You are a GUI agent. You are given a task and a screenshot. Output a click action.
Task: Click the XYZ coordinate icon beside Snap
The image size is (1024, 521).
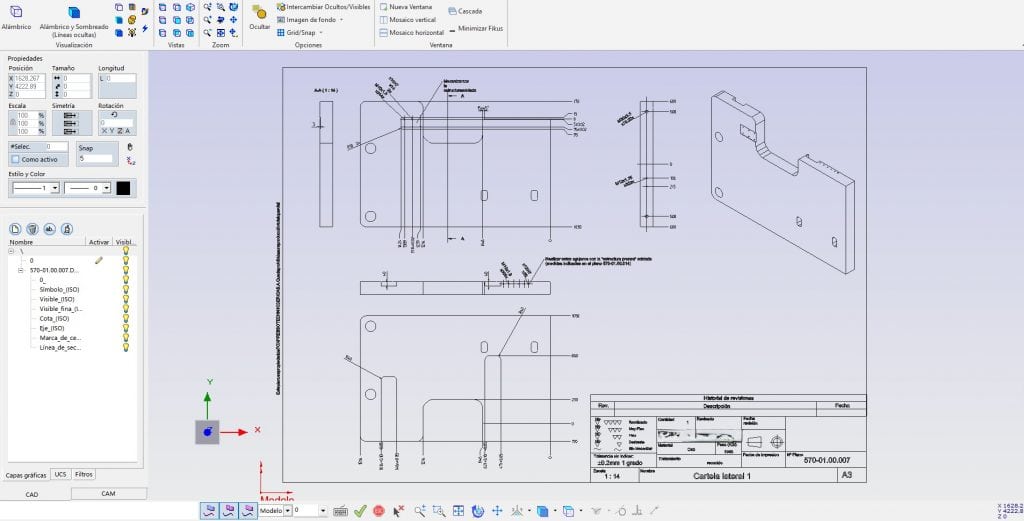pyautogui.click(x=131, y=161)
